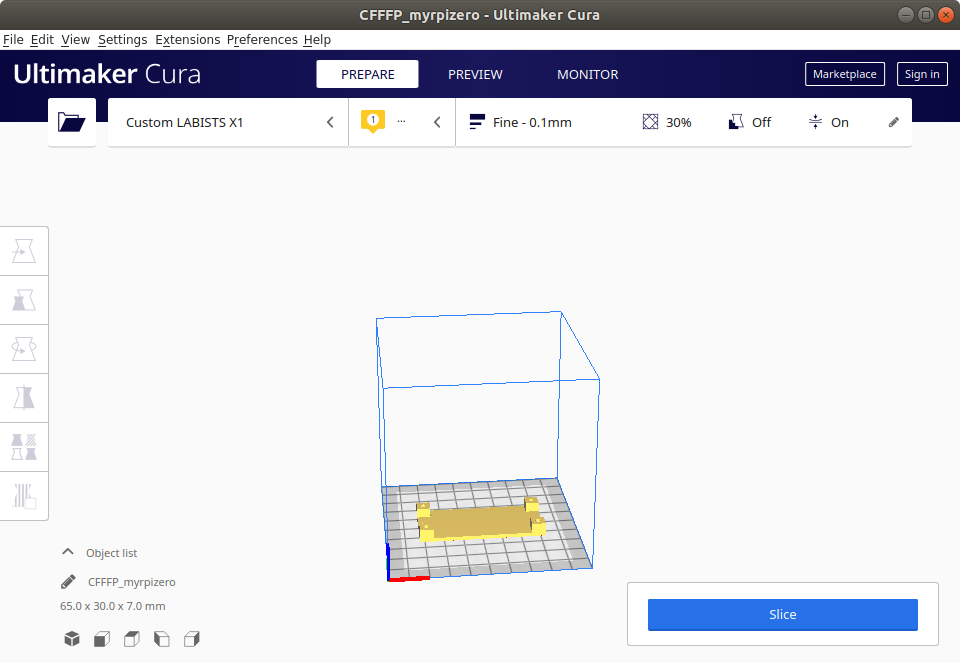
Task: Select CFFFP_myrpizero in the object list
Action: (x=132, y=582)
